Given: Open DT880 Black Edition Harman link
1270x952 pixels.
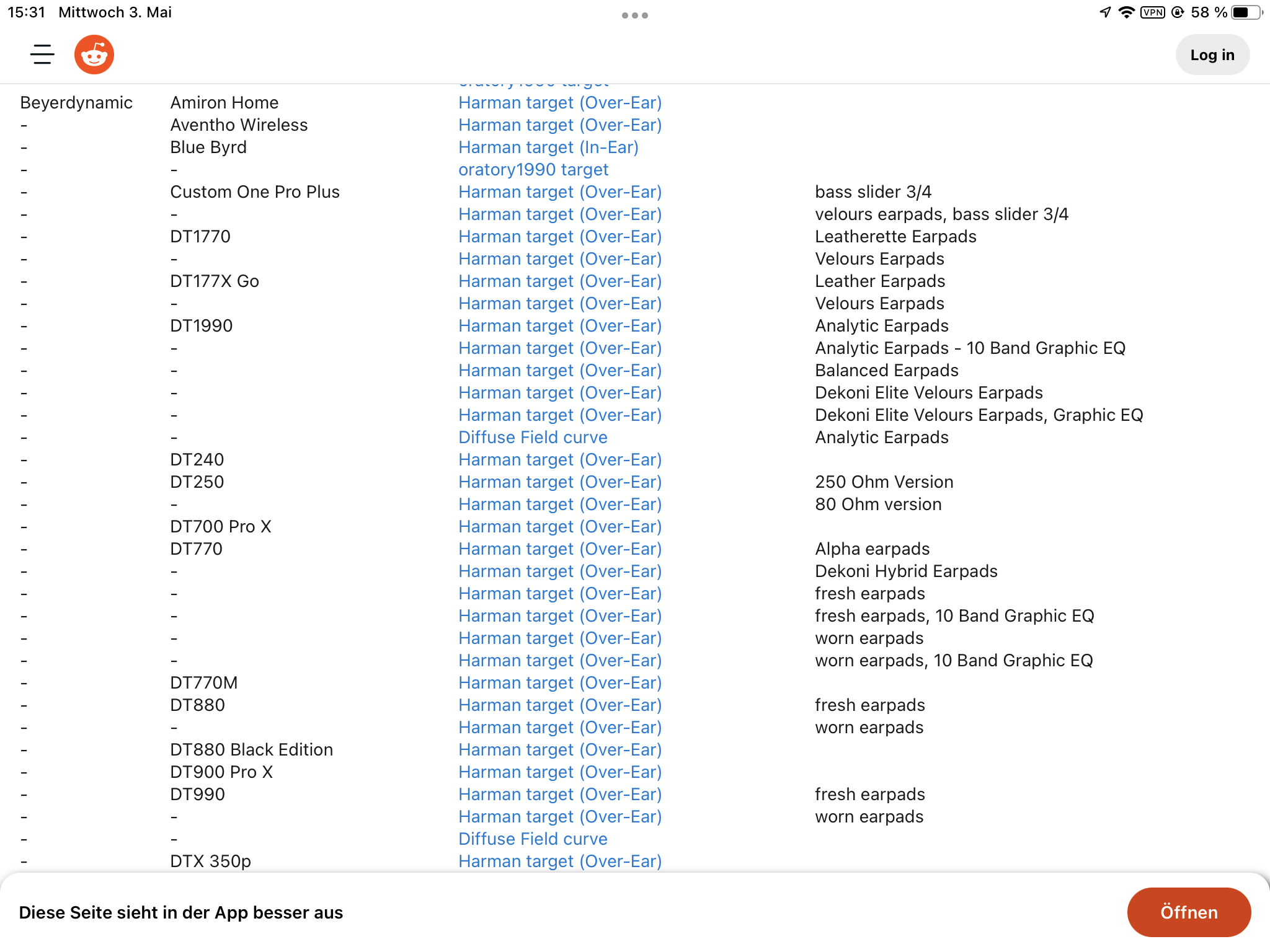Looking at the screenshot, I should point(560,750).
